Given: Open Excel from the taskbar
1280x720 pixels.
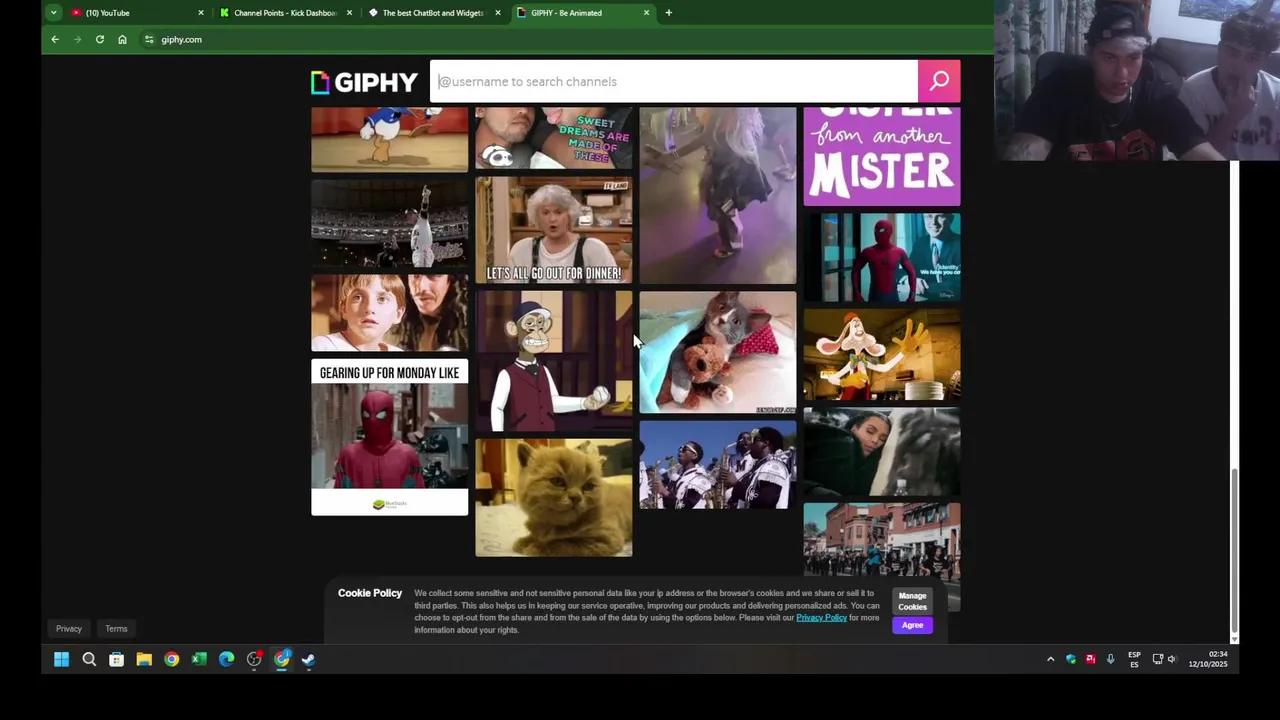Looking at the screenshot, I should point(199,659).
